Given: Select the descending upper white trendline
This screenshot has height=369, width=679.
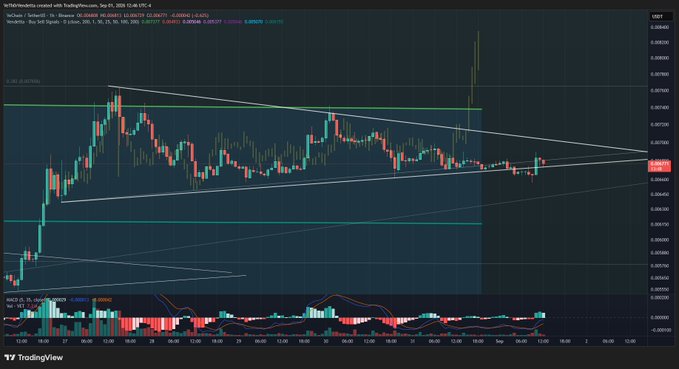Looking at the screenshot, I should (x=378, y=120).
